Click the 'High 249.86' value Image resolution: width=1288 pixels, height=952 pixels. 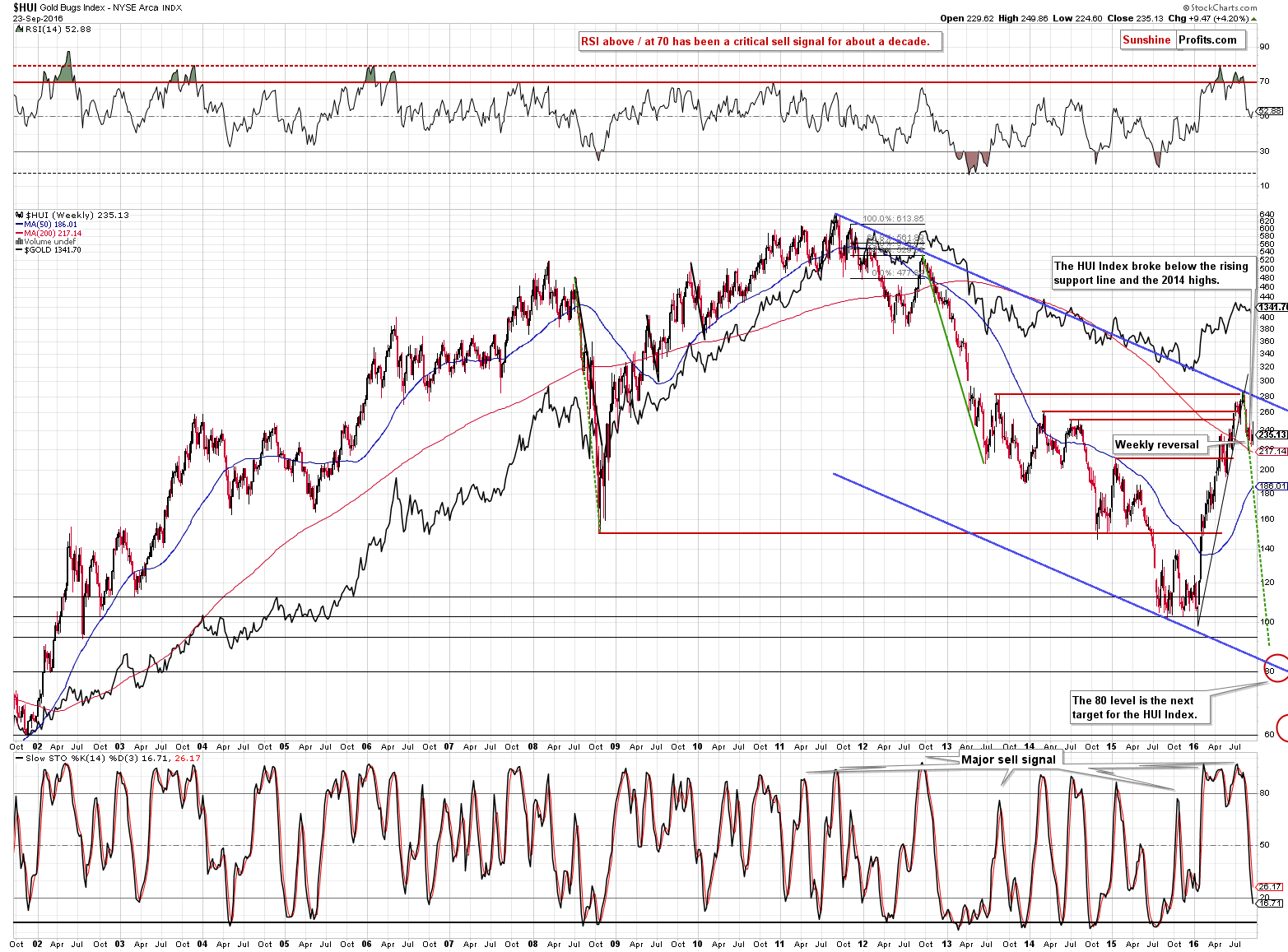[1024, 18]
